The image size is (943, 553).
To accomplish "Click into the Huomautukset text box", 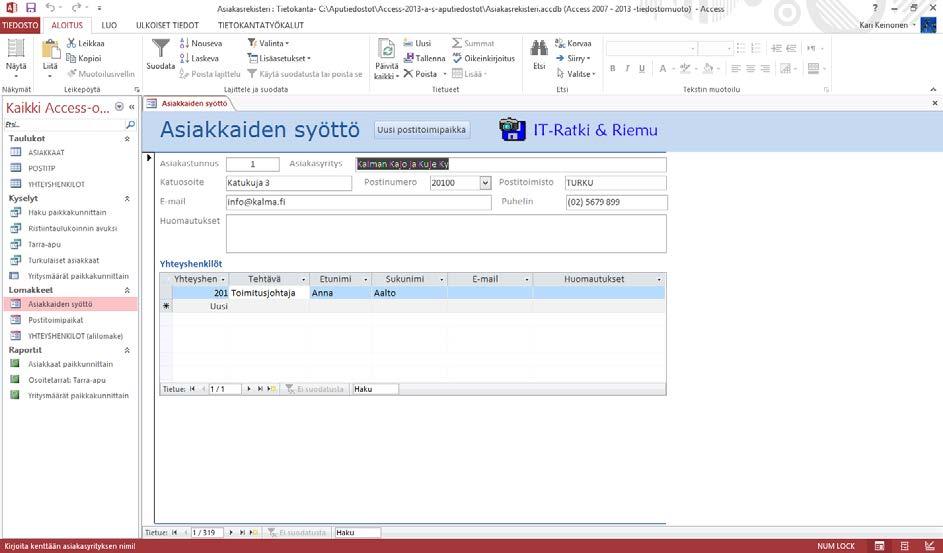I will [446, 233].
